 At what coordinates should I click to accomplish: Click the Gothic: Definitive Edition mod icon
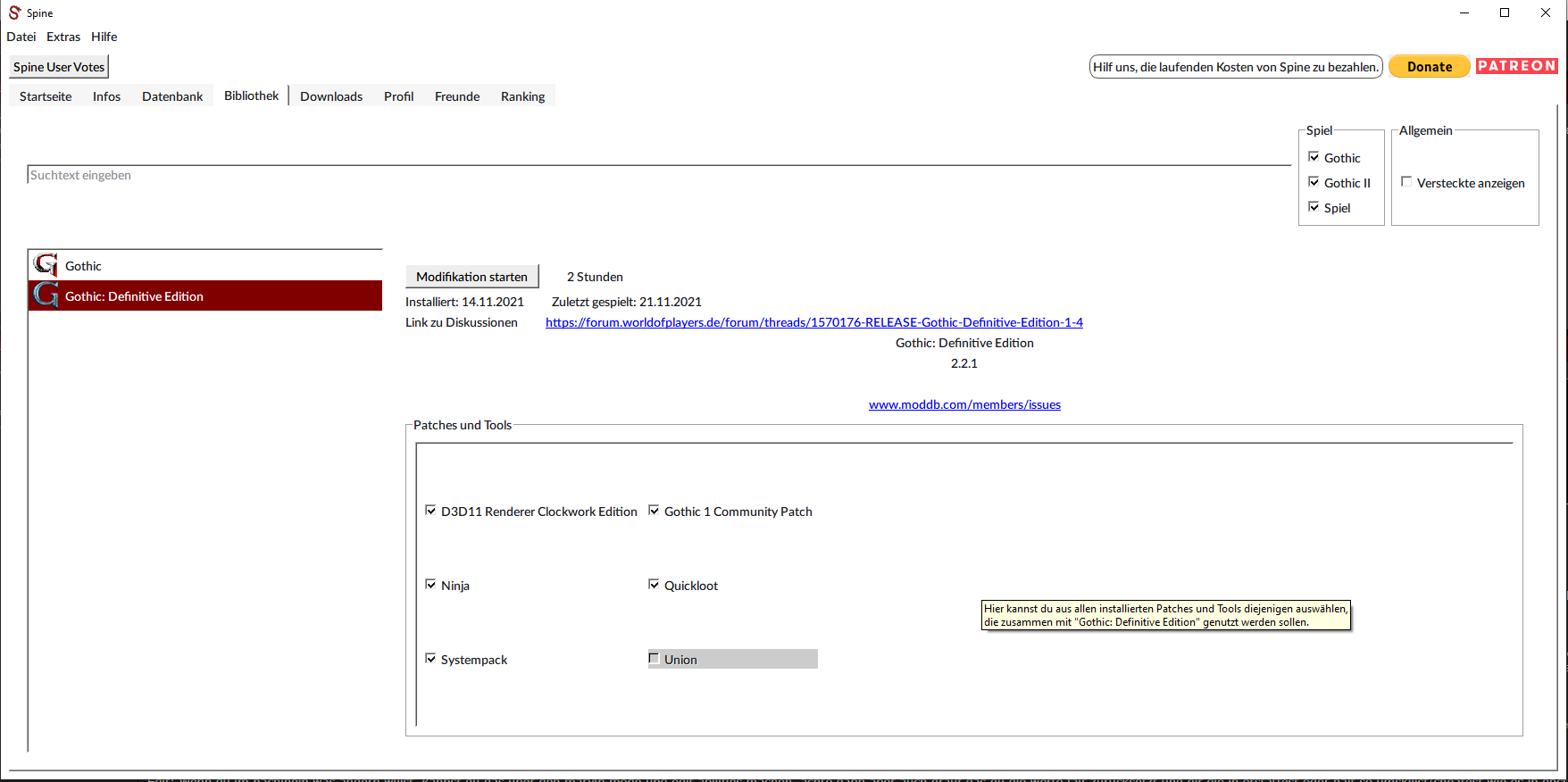coord(46,295)
